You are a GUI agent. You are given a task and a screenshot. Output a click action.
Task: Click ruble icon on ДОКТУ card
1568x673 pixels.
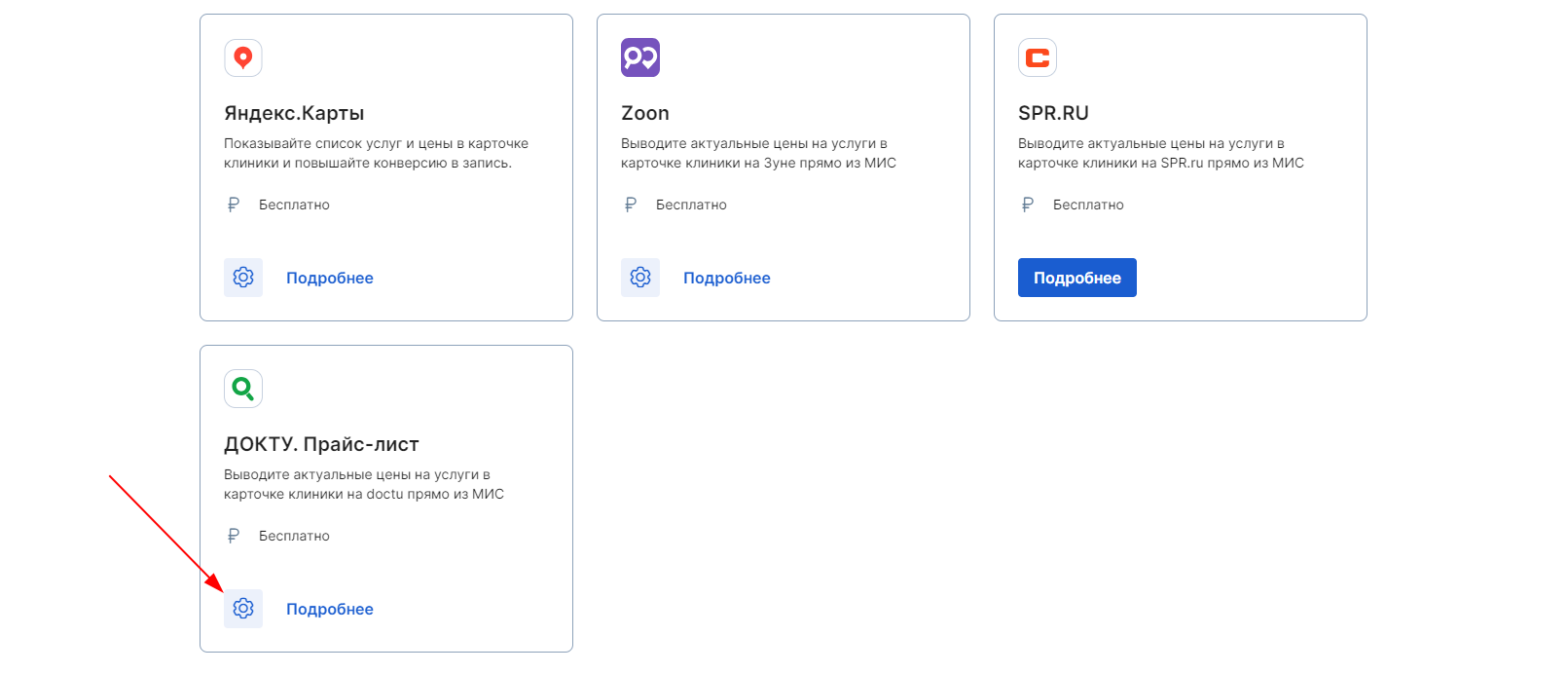pyautogui.click(x=234, y=536)
